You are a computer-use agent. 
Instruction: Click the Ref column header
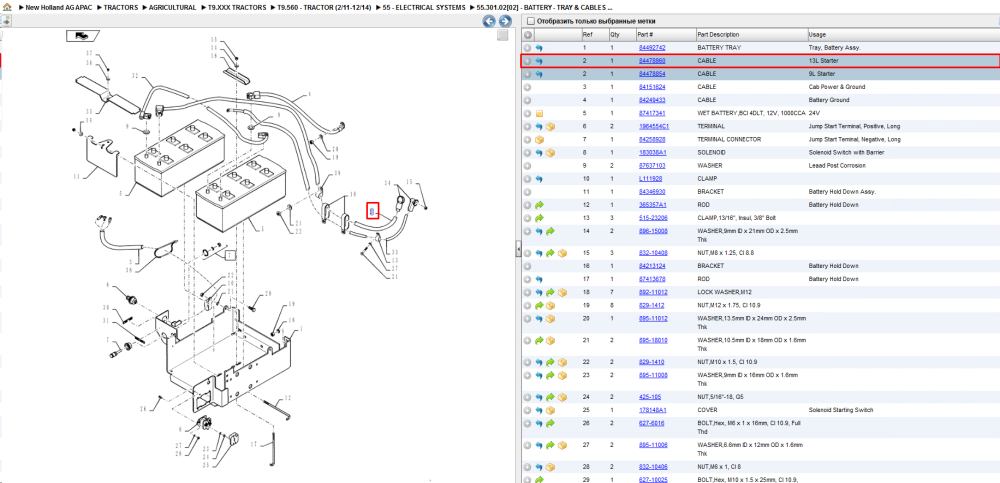[594, 34]
